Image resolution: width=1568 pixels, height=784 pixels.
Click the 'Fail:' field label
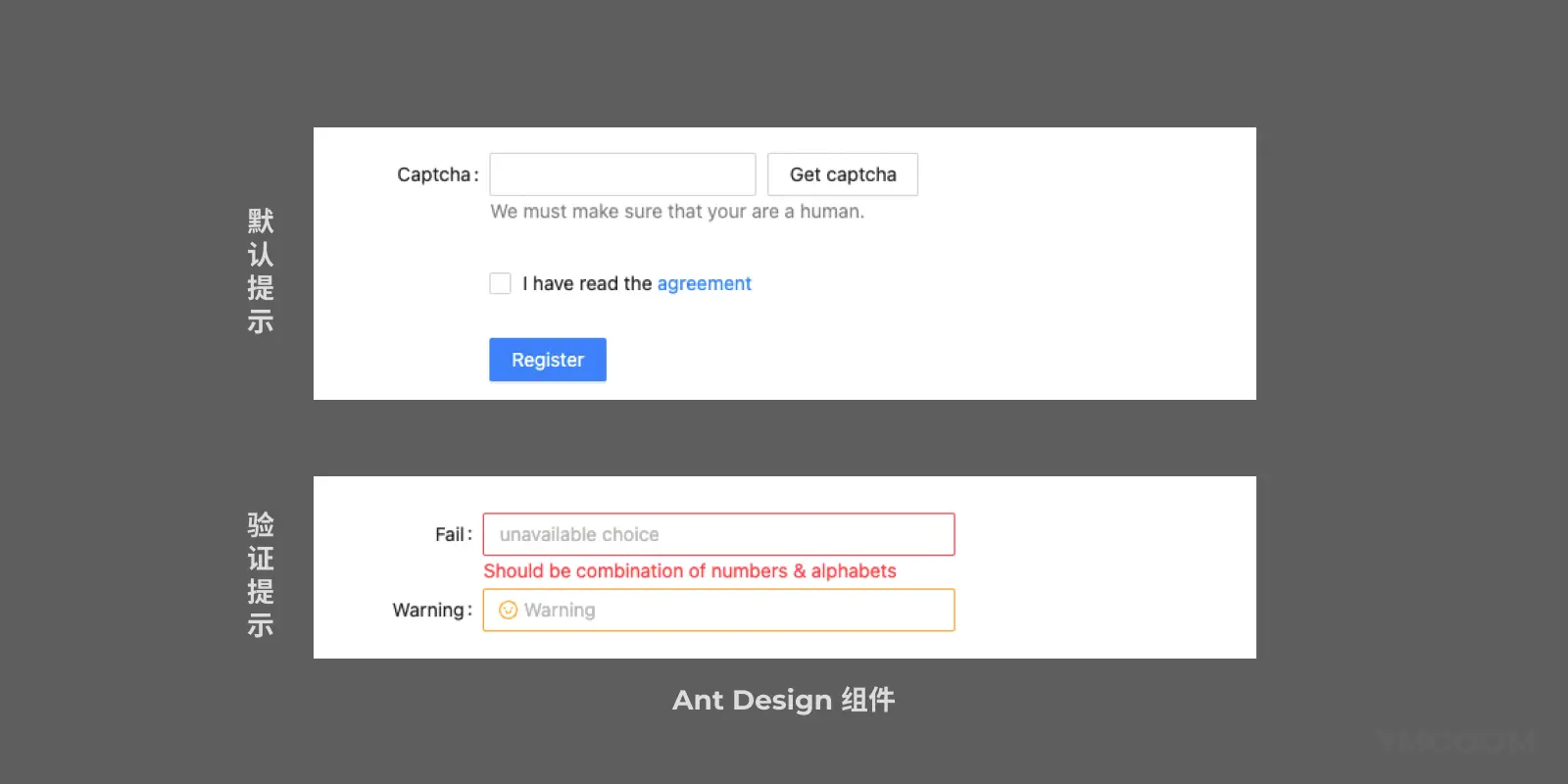[453, 535]
